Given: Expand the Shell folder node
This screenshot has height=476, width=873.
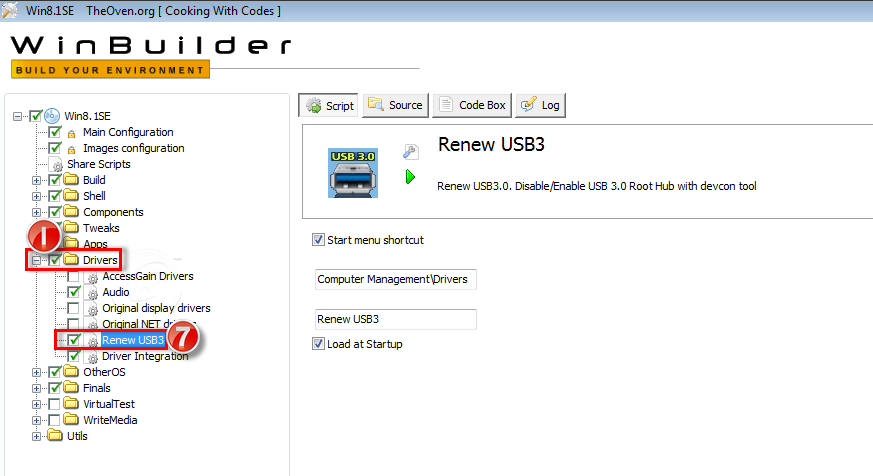Looking at the screenshot, I should (36, 197).
